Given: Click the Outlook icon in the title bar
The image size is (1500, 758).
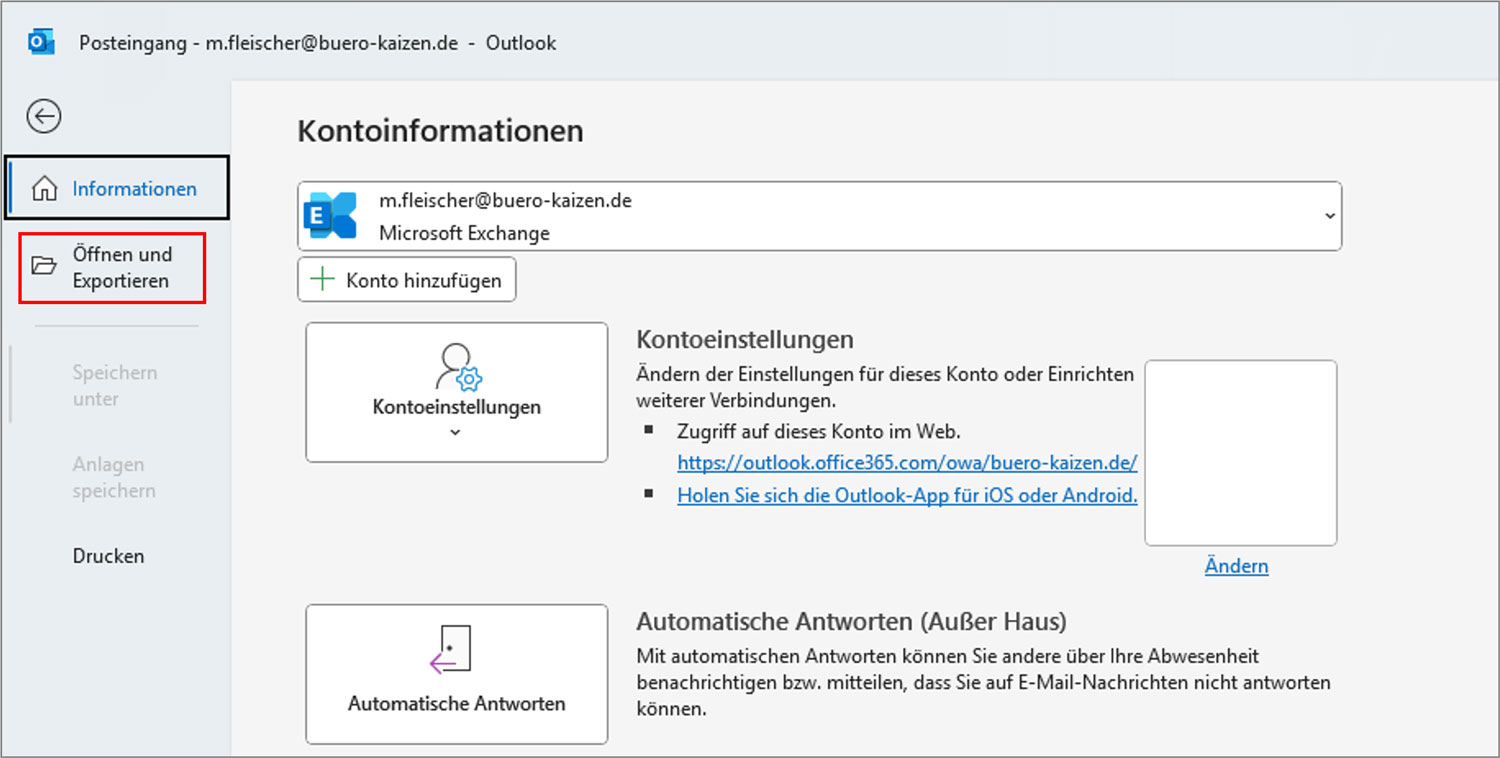Looking at the screenshot, I should 40,42.
